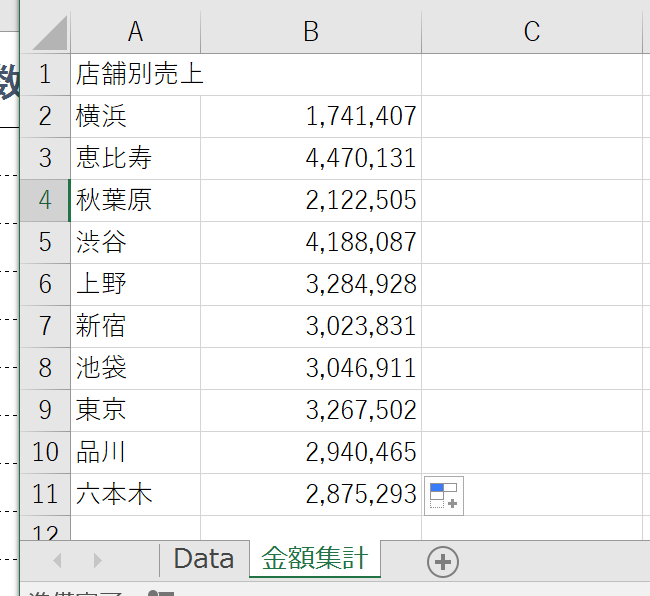Select the cell containing 六本木

[x=136, y=494]
